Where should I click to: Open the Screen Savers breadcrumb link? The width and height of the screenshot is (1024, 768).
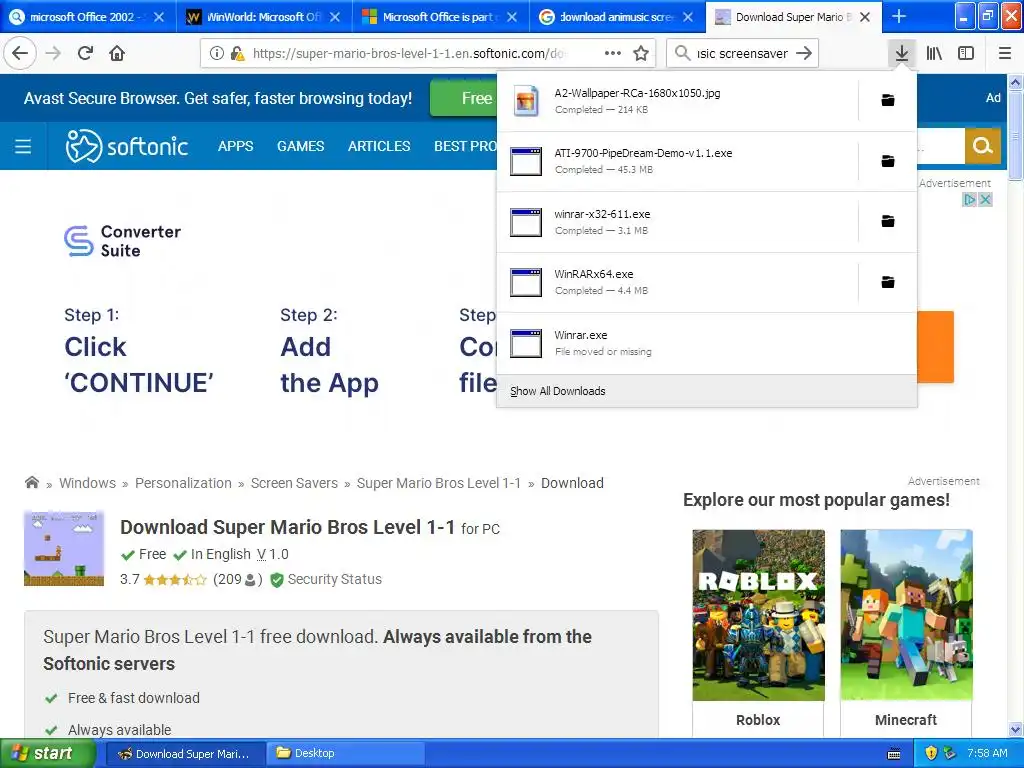294,483
